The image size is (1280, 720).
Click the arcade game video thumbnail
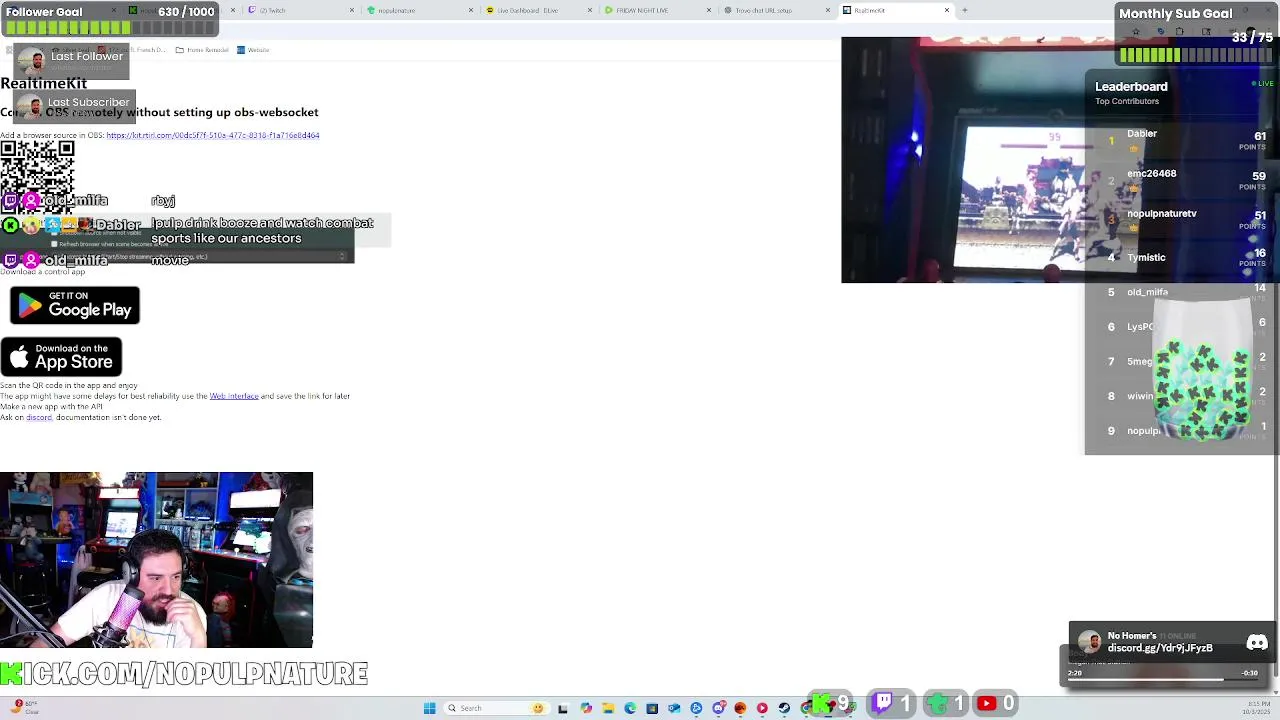click(x=963, y=160)
